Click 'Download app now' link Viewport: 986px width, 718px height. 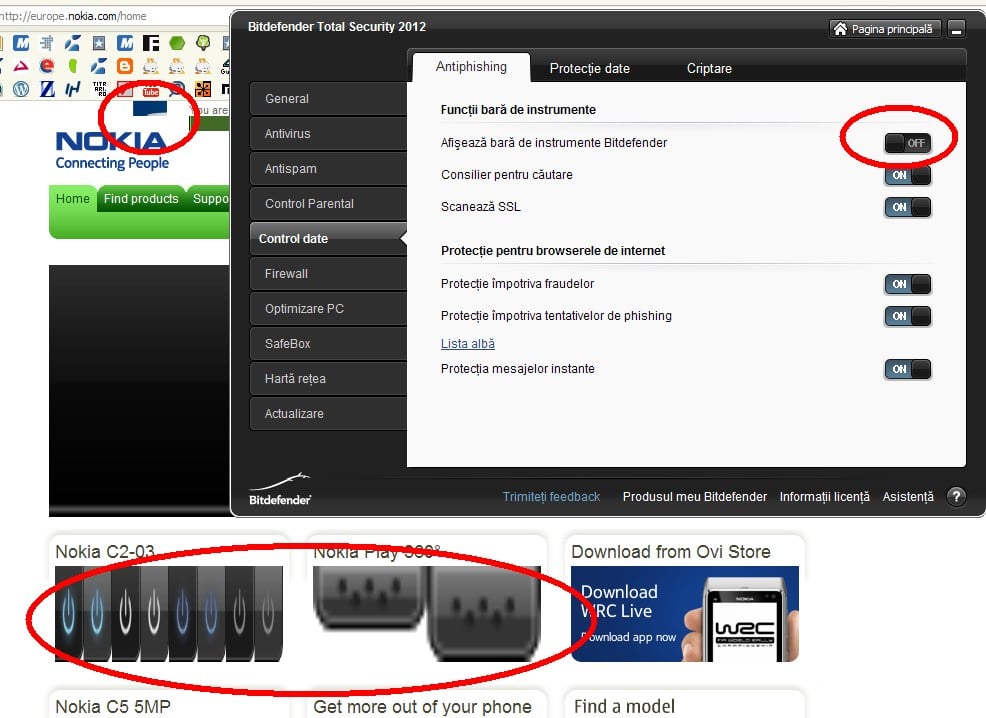pos(629,637)
